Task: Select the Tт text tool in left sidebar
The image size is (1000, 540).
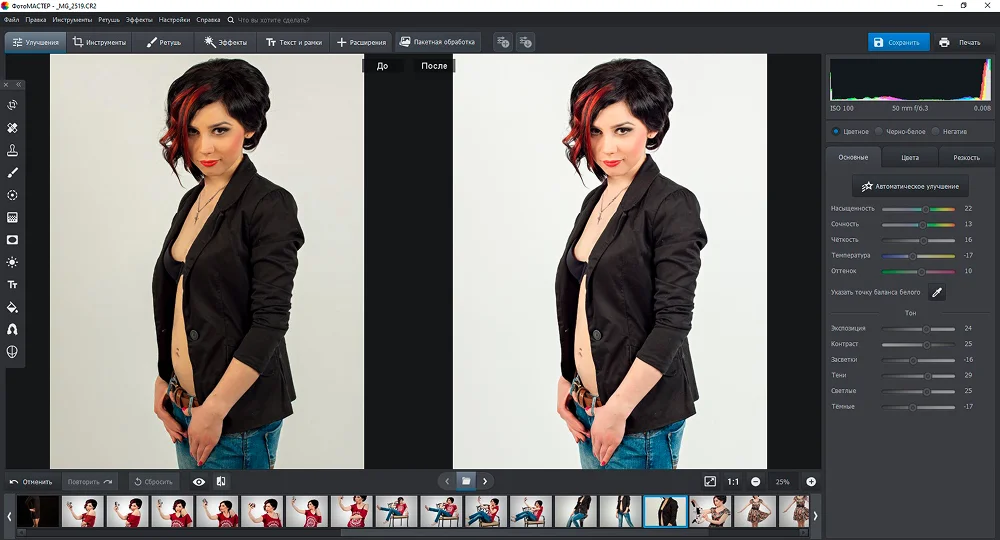Action: [x=13, y=285]
